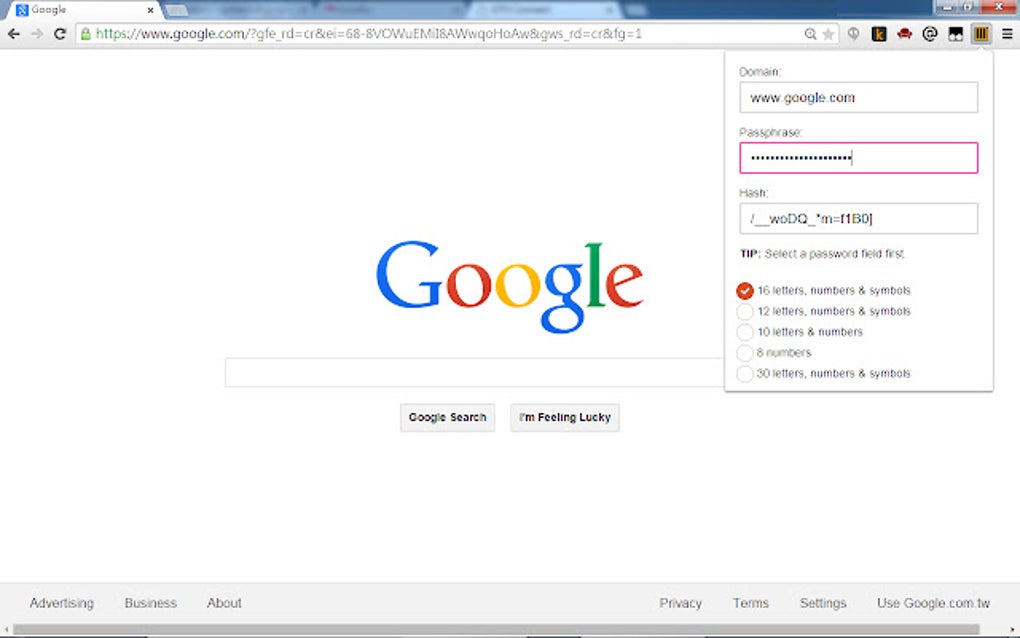Click the Google search box

click(475, 373)
